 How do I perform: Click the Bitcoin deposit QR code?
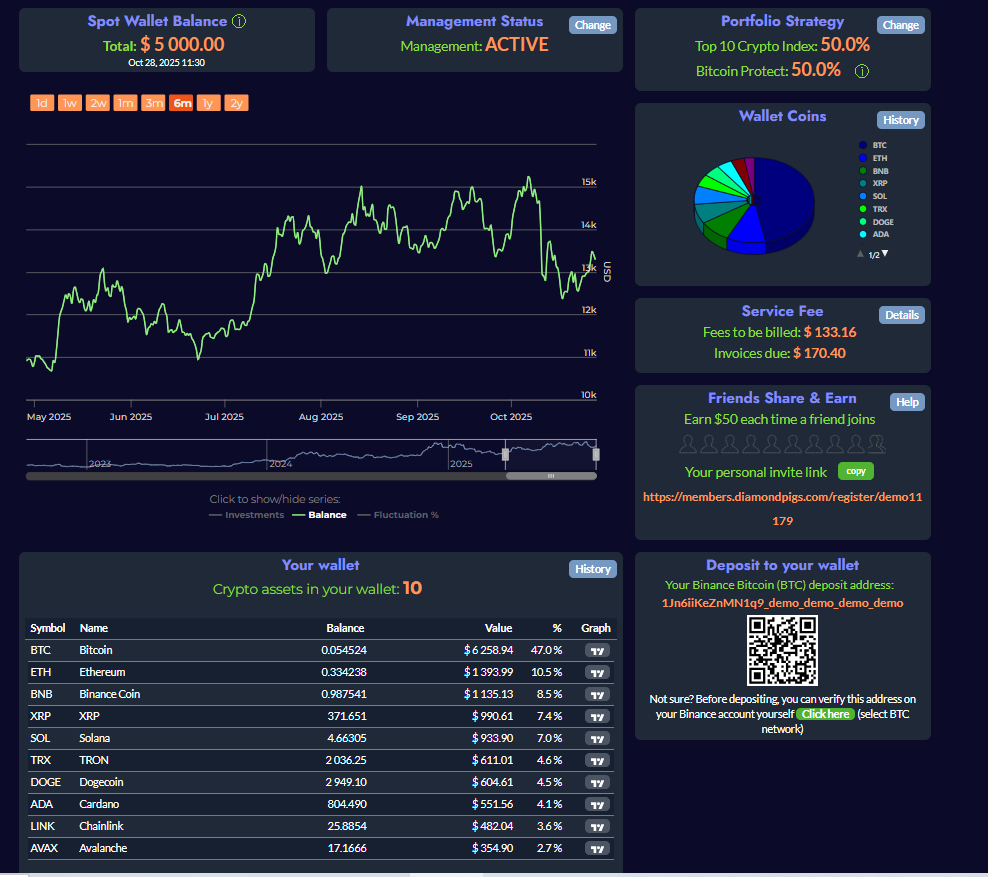coord(783,650)
